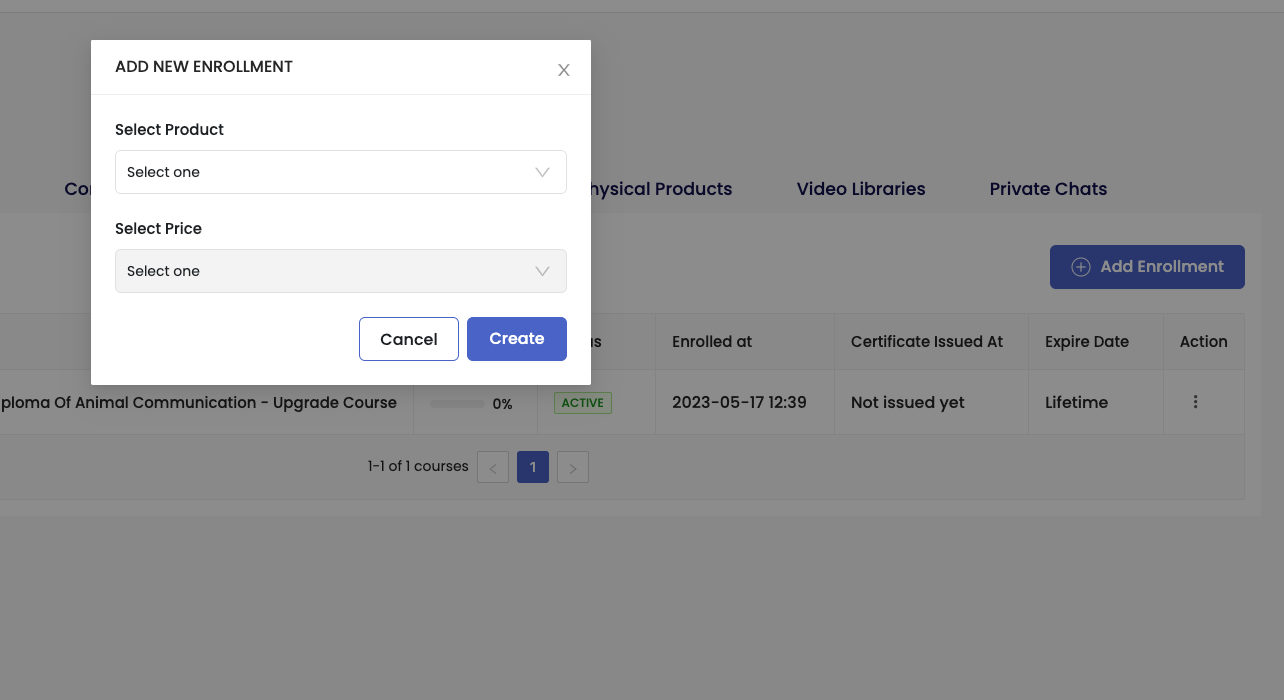
Task: Click the 0% course progress bar
Action: (457, 404)
